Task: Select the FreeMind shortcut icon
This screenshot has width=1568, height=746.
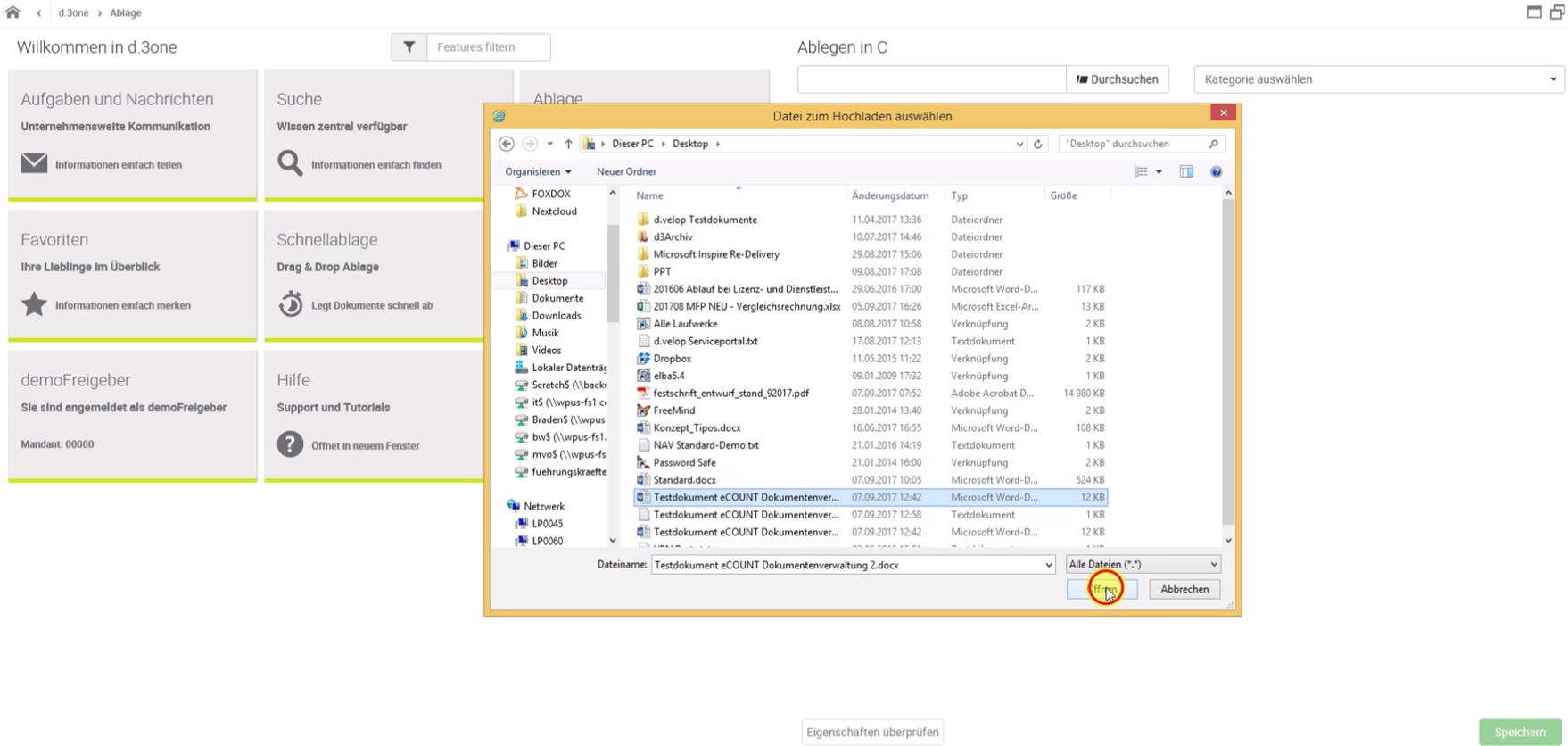Action: coord(643,410)
